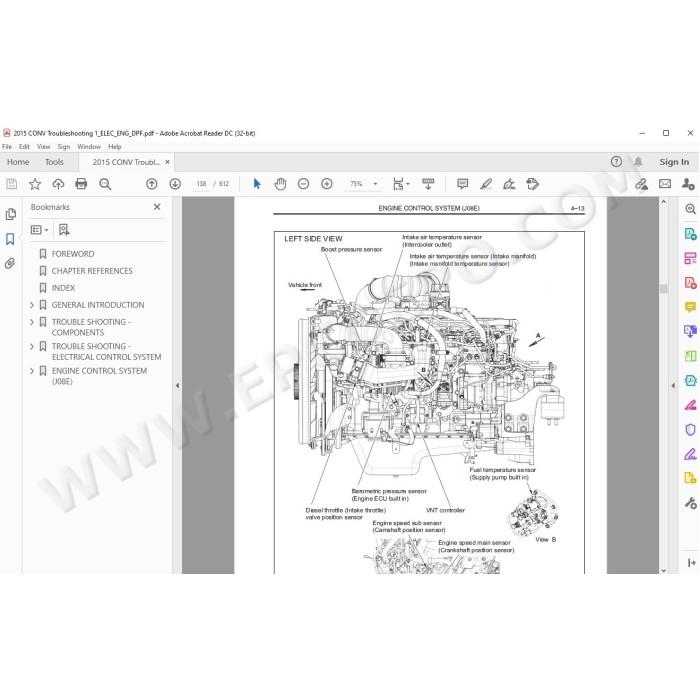The width and height of the screenshot is (700, 700).
Task: Open the GENERAL INTRODUCTION bookmark text
Action: [98, 305]
